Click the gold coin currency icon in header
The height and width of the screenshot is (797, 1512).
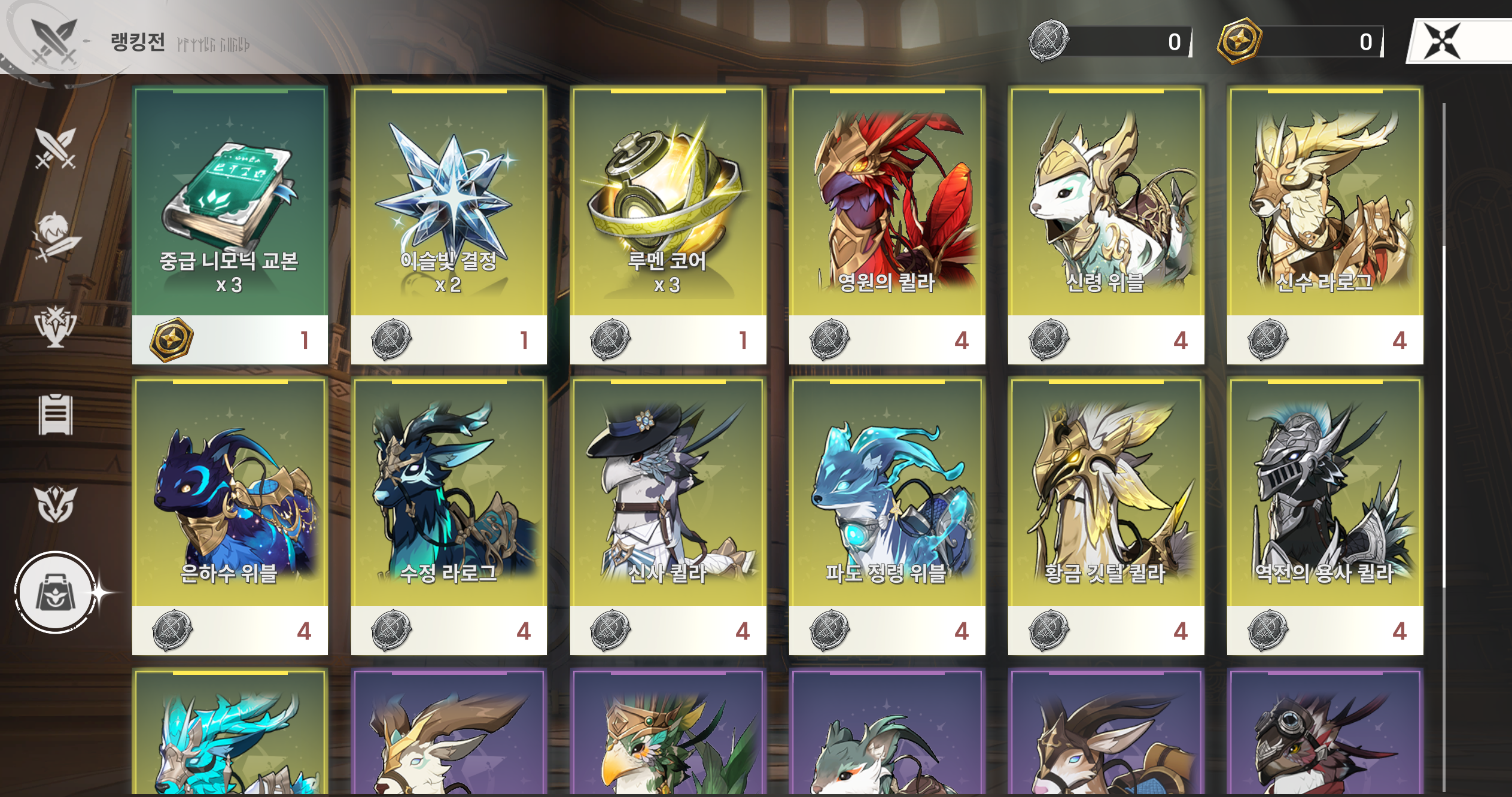click(1240, 41)
